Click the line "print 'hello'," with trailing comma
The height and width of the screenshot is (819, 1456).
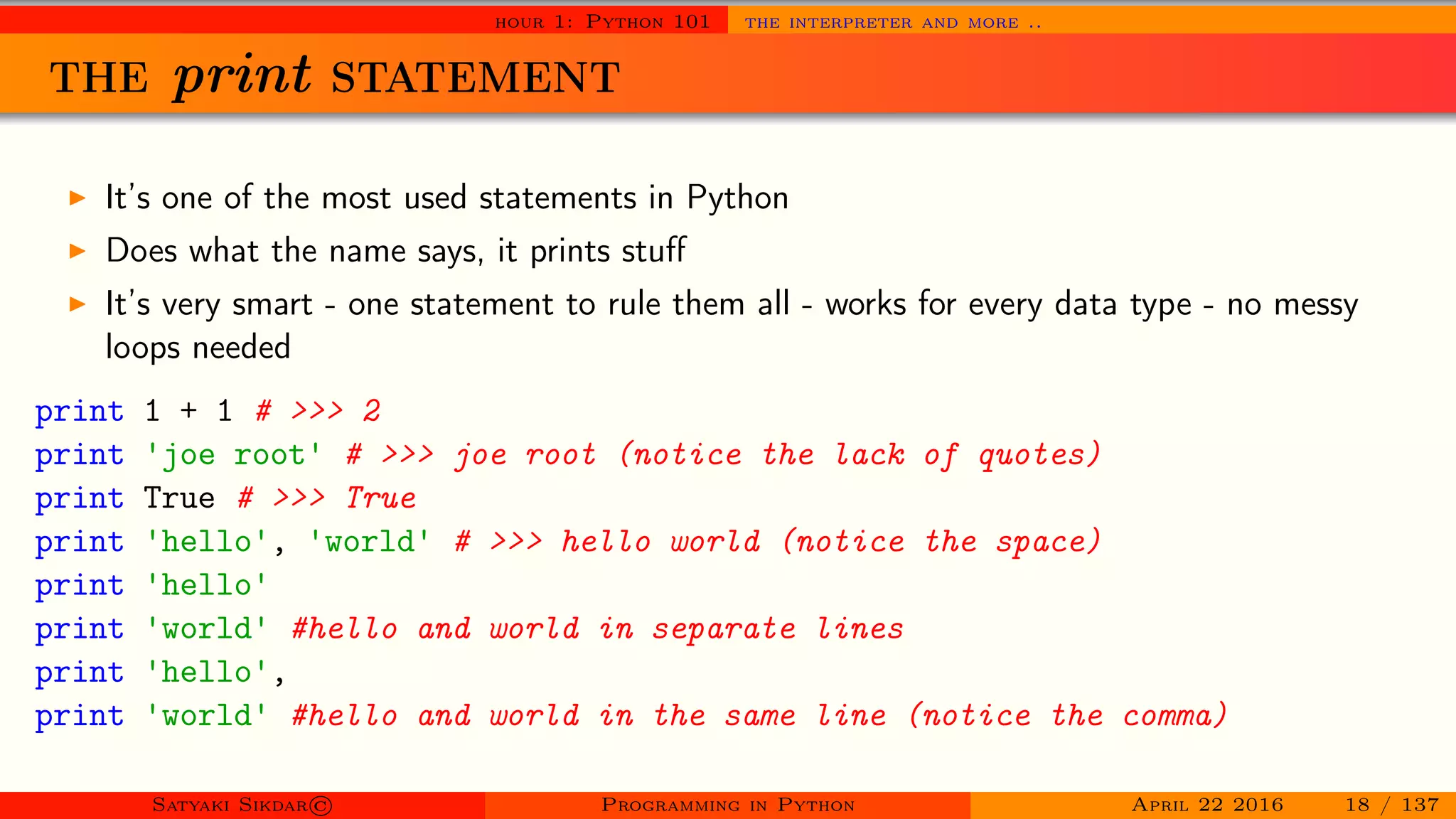[160, 673]
